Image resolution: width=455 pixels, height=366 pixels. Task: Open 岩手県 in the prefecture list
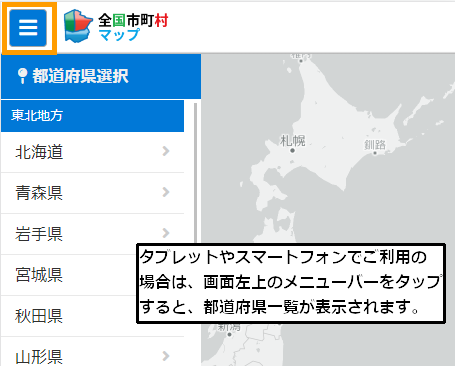click(93, 234)
